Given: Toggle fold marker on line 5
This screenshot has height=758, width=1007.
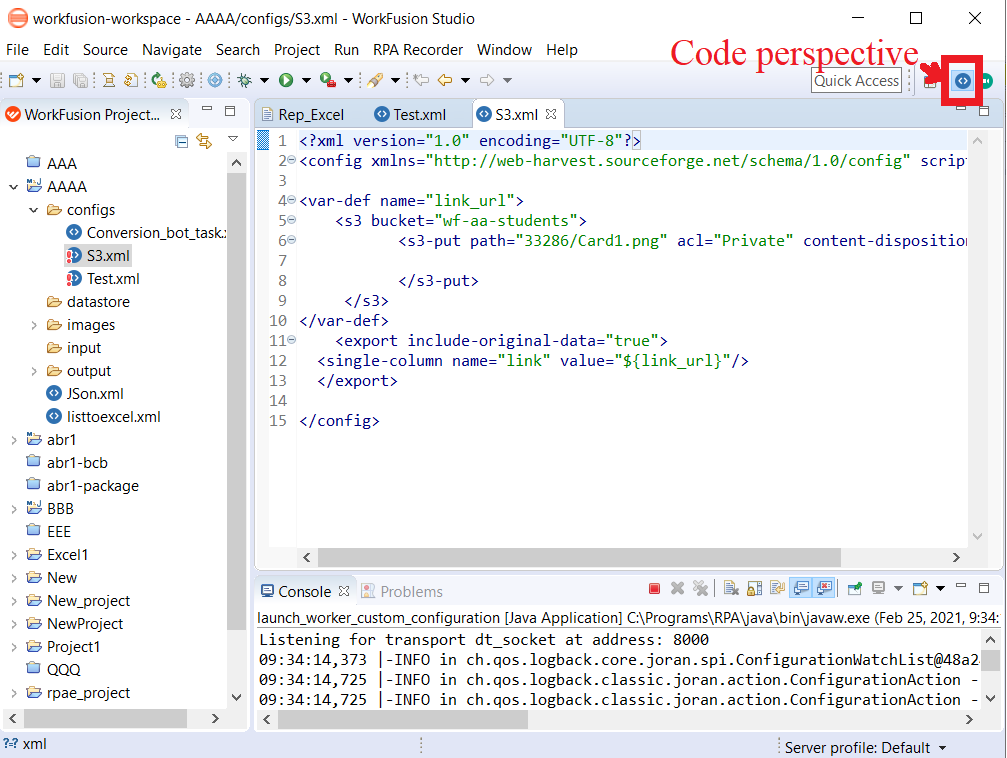Looking at the screenshot, I should point(291,220).
